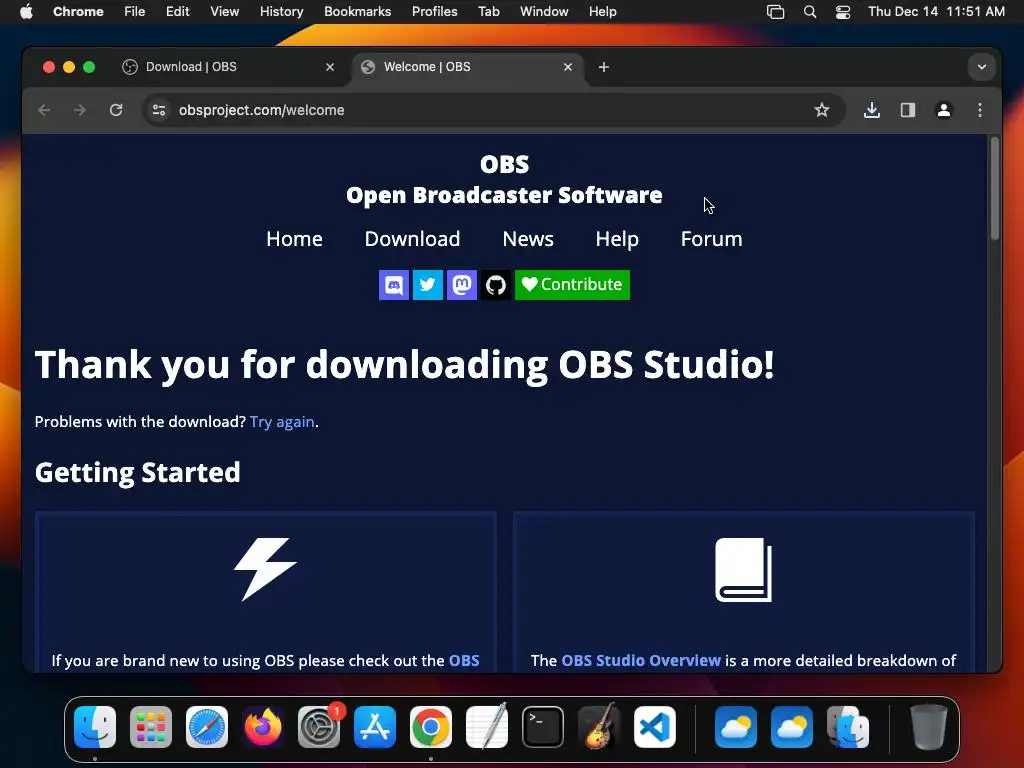Image resolution: width=1024 pixels, height=768 pixels.
Task: Click the lightning bolt quick start icon
Action: tap(265, 569)
